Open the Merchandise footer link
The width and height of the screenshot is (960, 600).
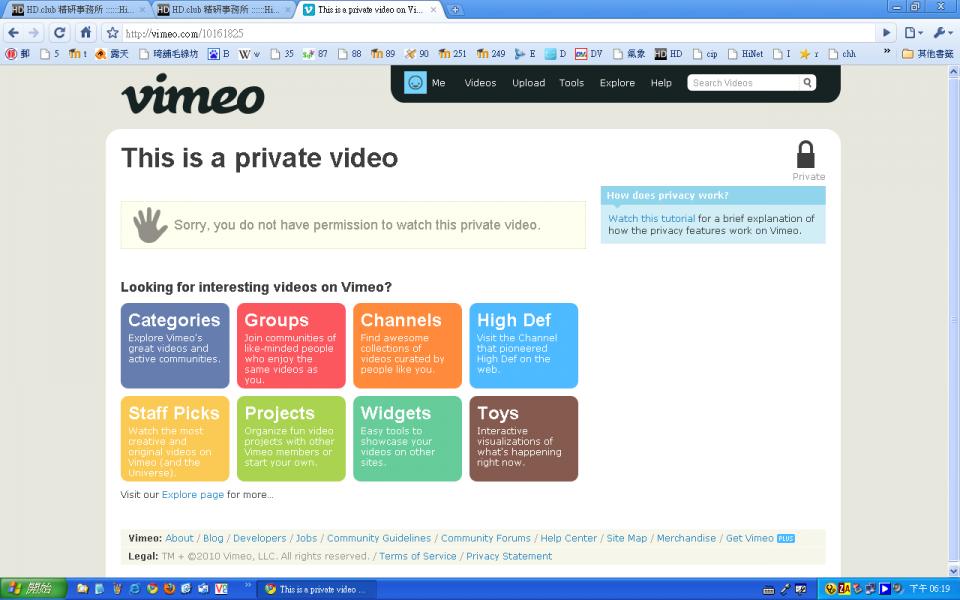pos(686,538)
